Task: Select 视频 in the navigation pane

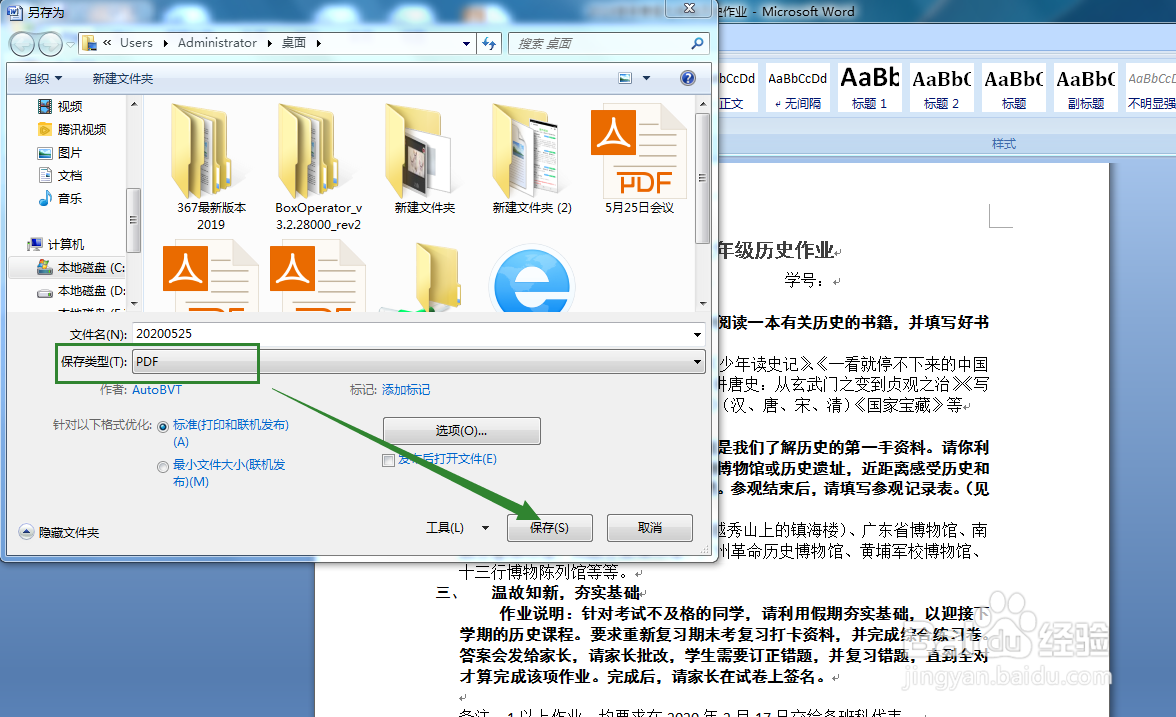Action: click(70, 106)
